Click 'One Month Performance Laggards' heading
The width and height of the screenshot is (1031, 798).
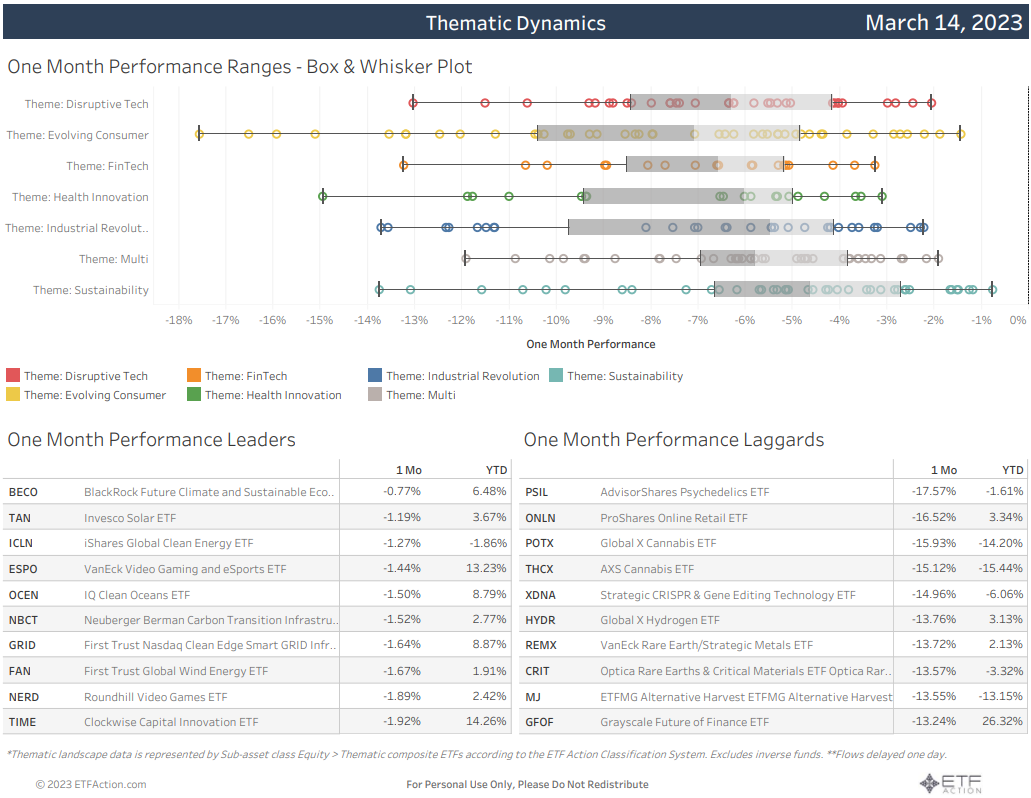coord(674,439)
